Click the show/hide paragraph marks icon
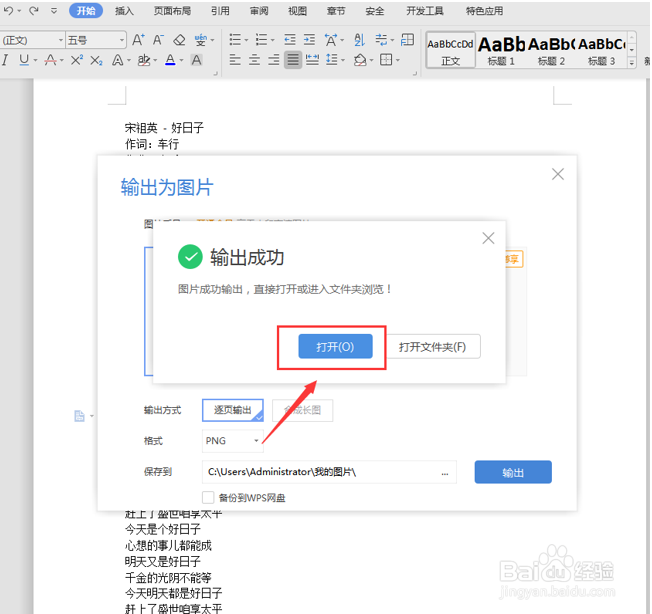652x614 pixels. pyautogui.click(x=381, y=40)
